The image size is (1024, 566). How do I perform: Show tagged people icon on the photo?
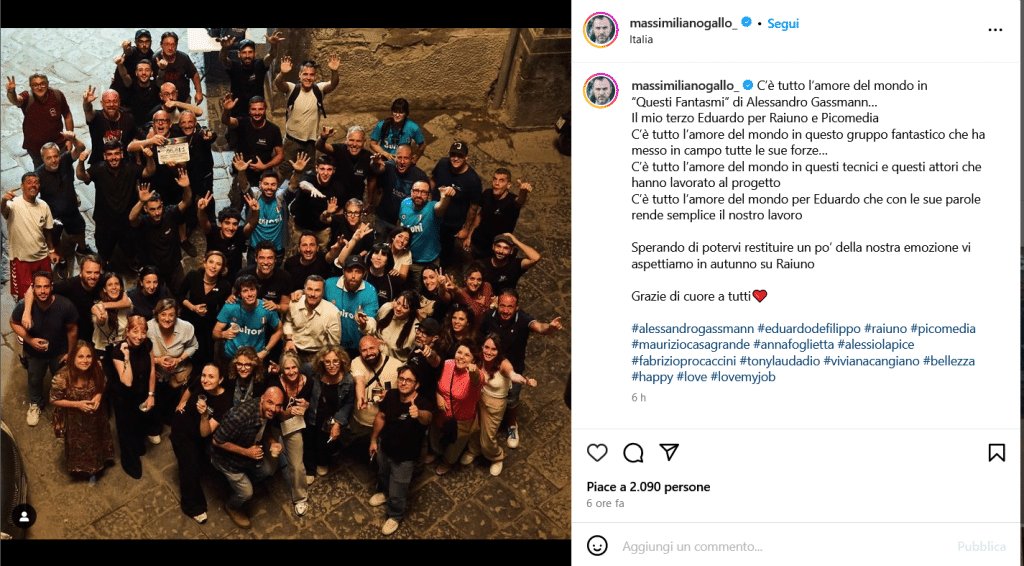pos(24,517)
